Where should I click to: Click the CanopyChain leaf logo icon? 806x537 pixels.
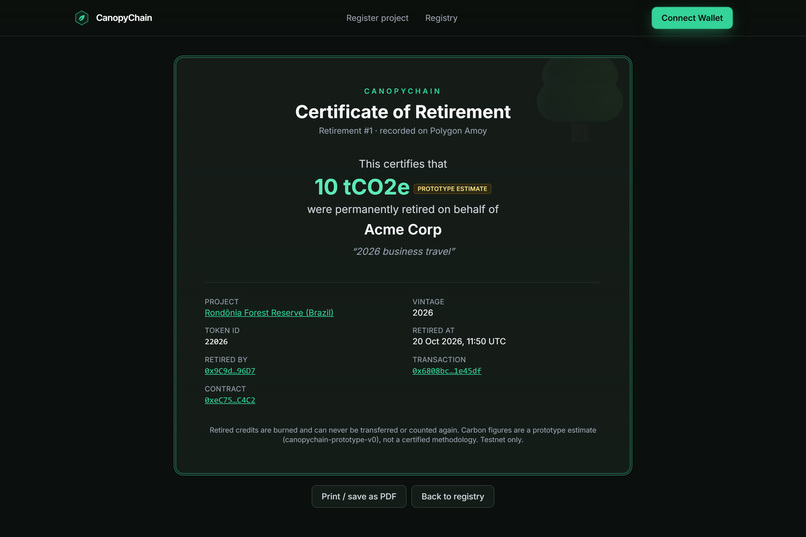point(81,18)
